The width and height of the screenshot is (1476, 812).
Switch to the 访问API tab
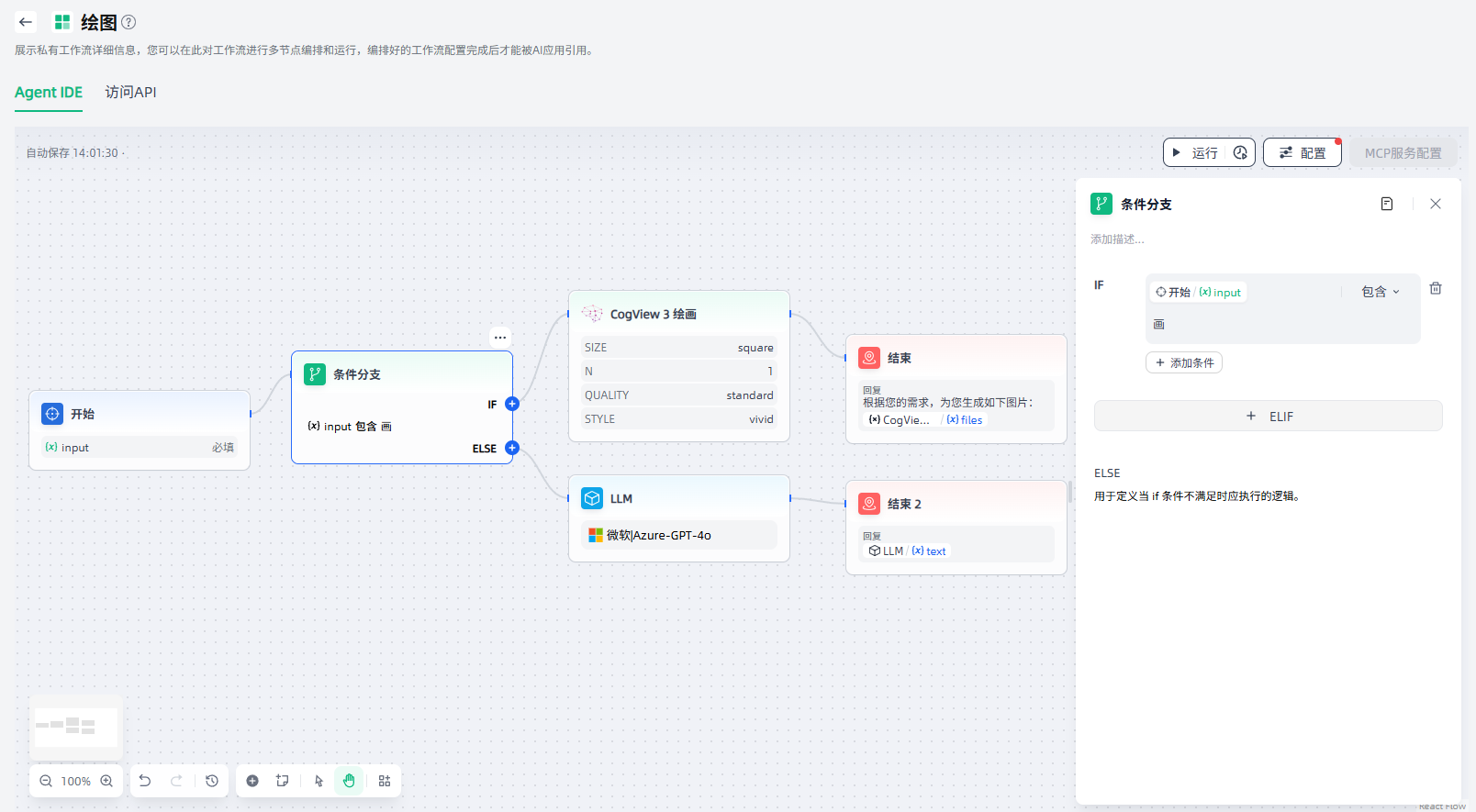(x=130, y=92)
